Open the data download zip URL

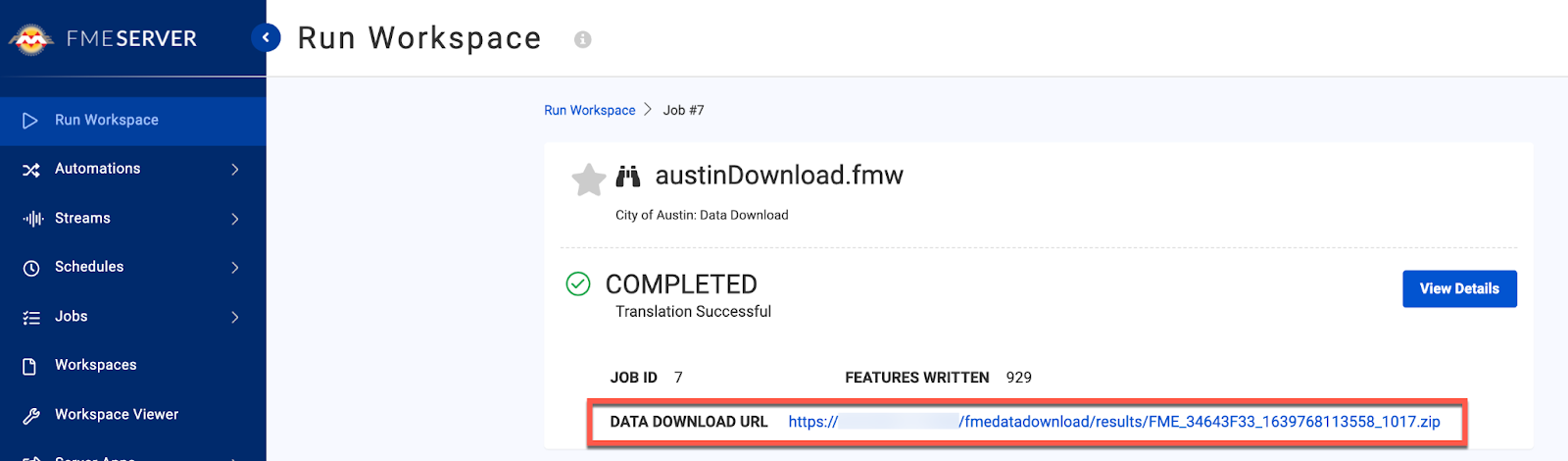pyautogui.click(x=1113, y=422)
